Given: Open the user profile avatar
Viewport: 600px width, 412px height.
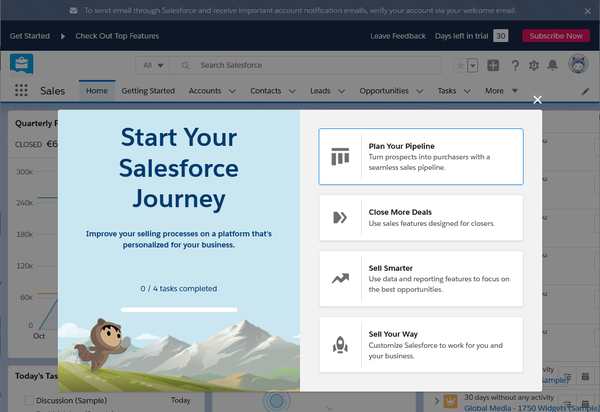Looking at the screenshot, I should point(578,64).
